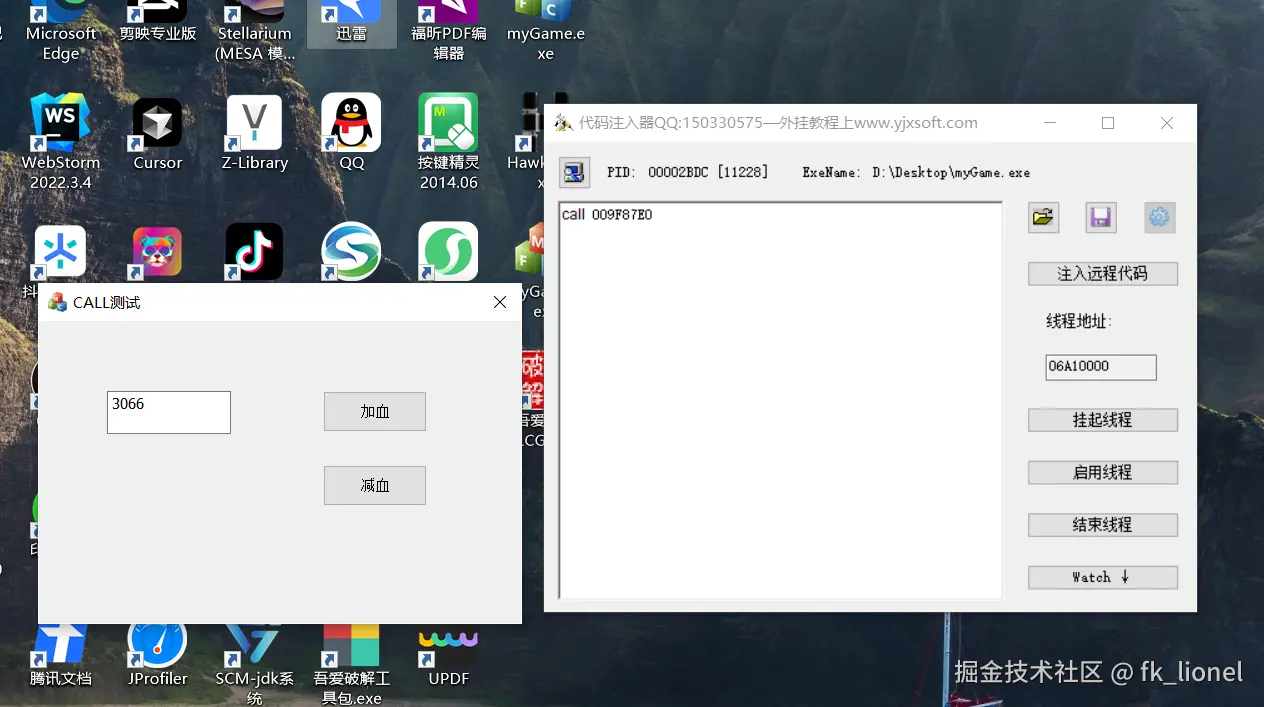Click 减血 button in CALL测试 window
1264x707 pixels.
pyautogui.click(x=375, y=485)
